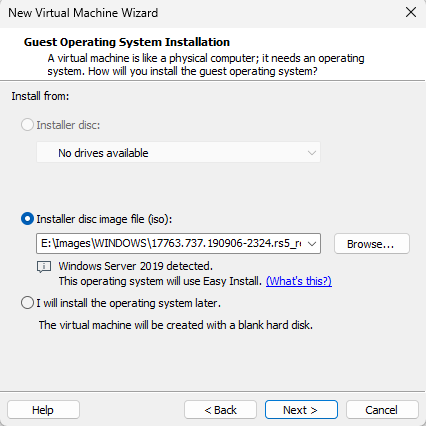This screenshot has height=426, width=426.
Task: Click the blank hard disk description text
Action: (176, 325)
